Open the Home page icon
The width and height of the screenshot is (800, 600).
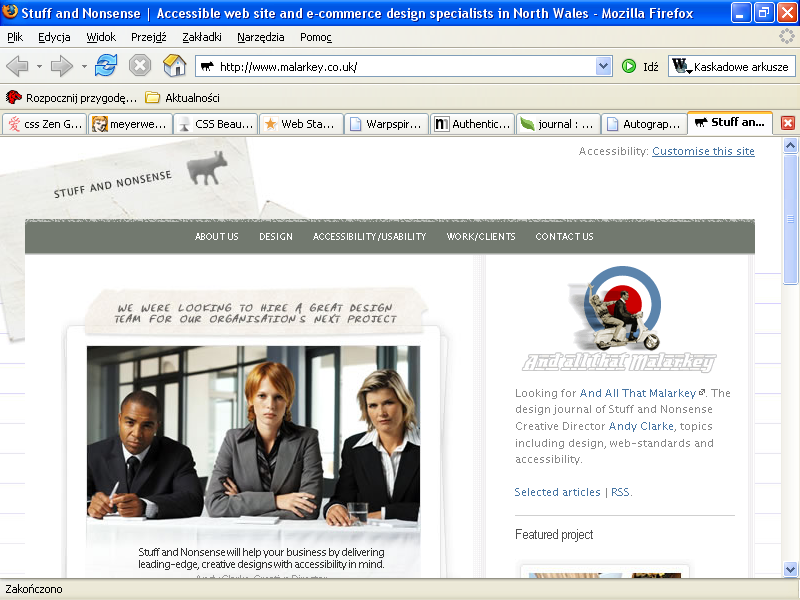[174, 66]
